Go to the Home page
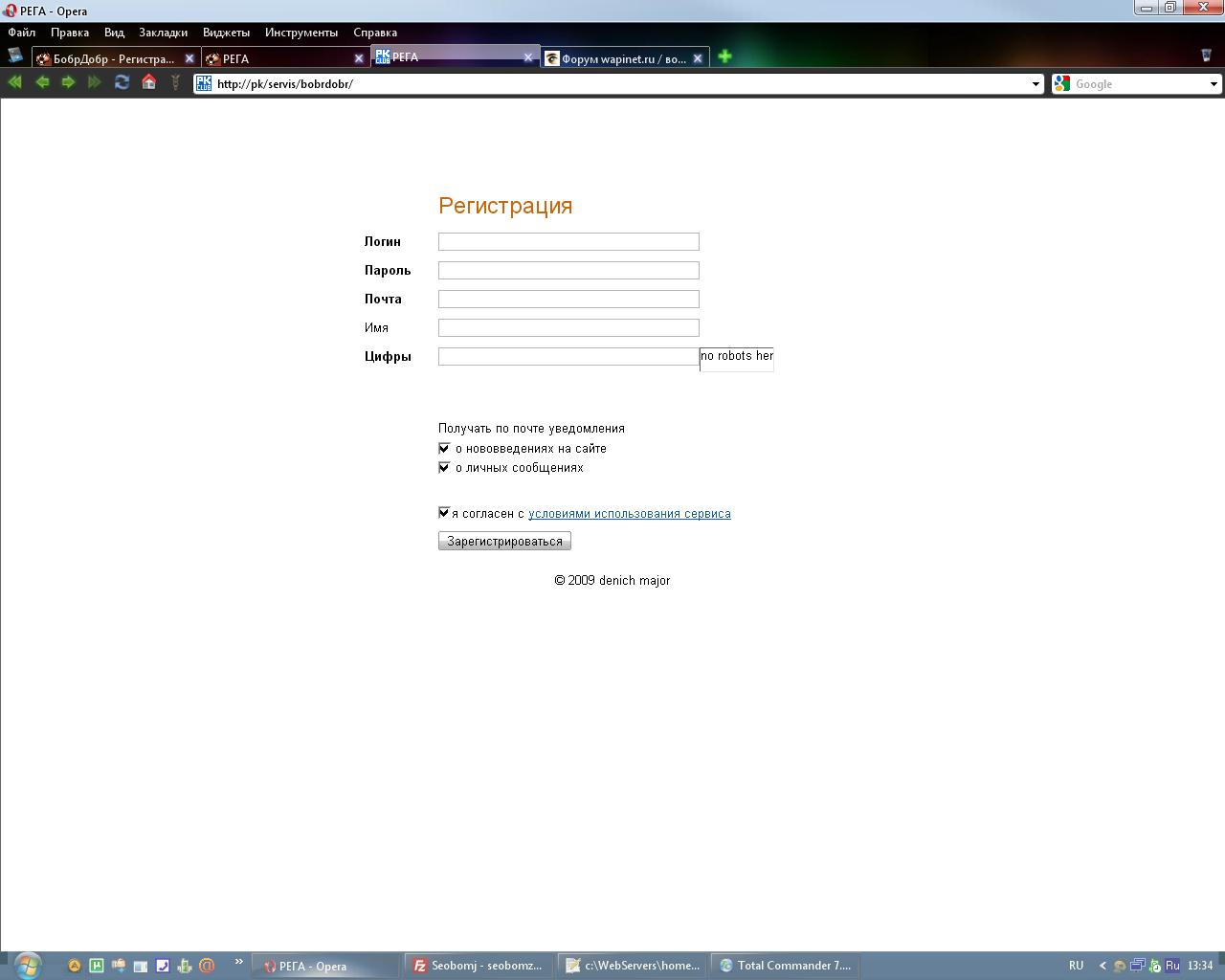 pyautogui.click(x=148, y=83)
